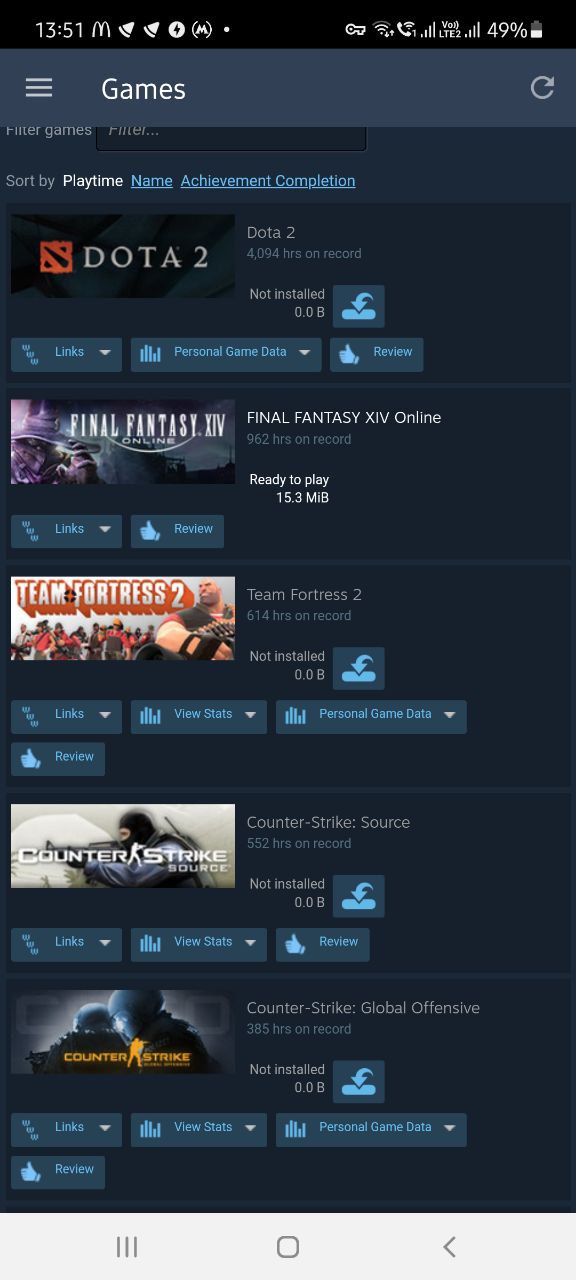Viewport: 576px width, 1280px height.
Task: Select Playtime sort option
Action: (x=93, y=181)
